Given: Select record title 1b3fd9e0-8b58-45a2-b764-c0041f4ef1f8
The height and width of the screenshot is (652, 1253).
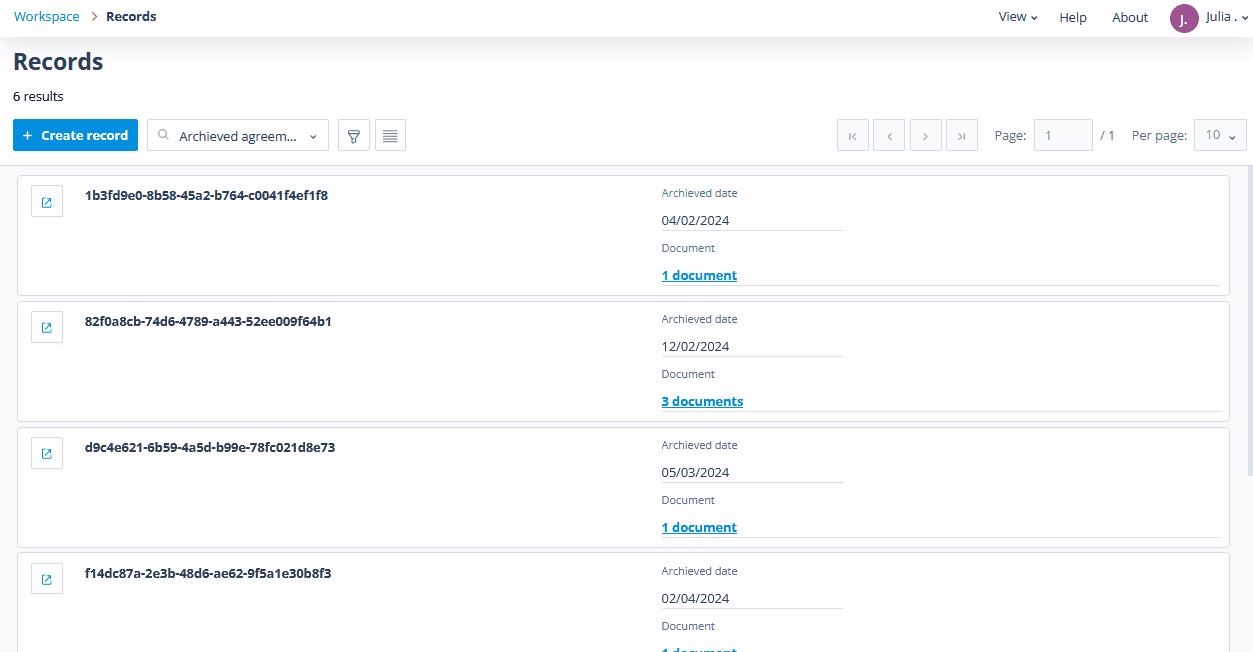Looking at the screenshot, I should tap(206, 196).
